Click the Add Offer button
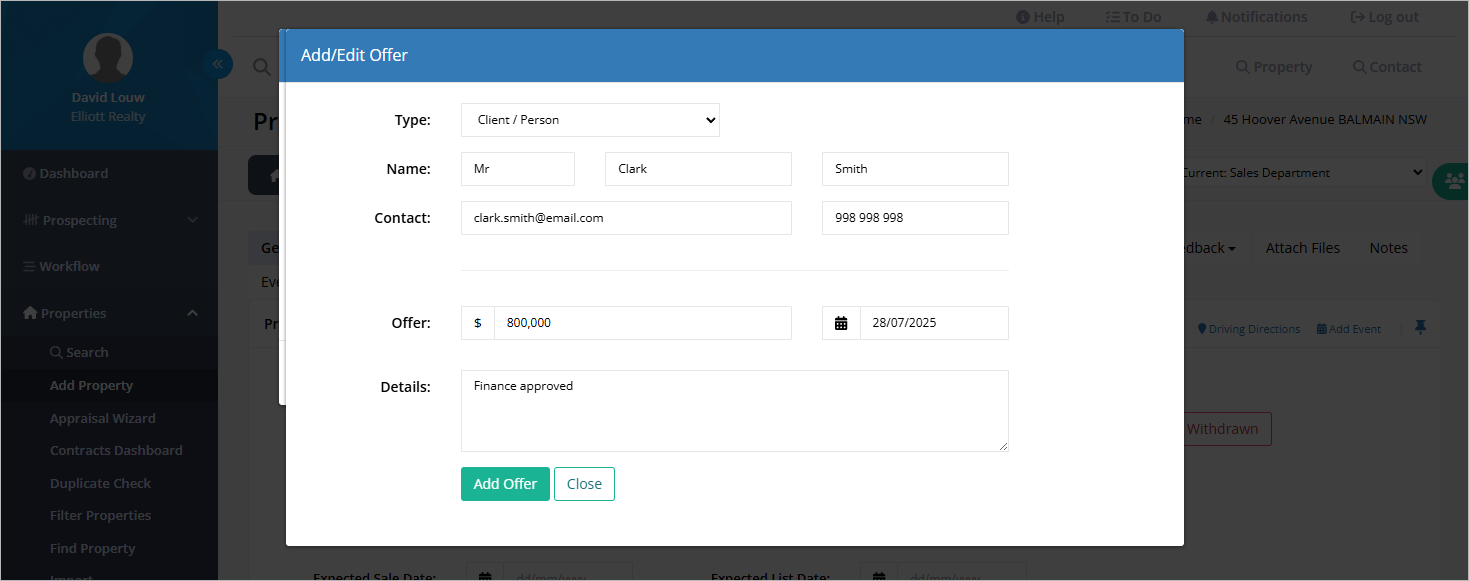This screenshot has height=581, width=1469. pos(505,484)
